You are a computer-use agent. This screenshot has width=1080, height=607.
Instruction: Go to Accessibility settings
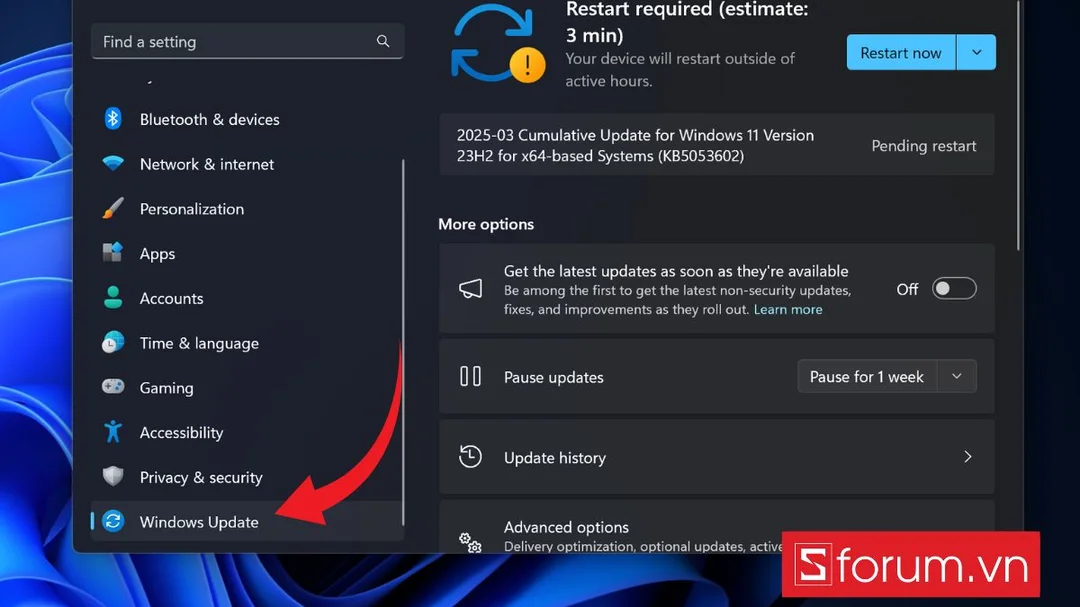pos(247,433)
